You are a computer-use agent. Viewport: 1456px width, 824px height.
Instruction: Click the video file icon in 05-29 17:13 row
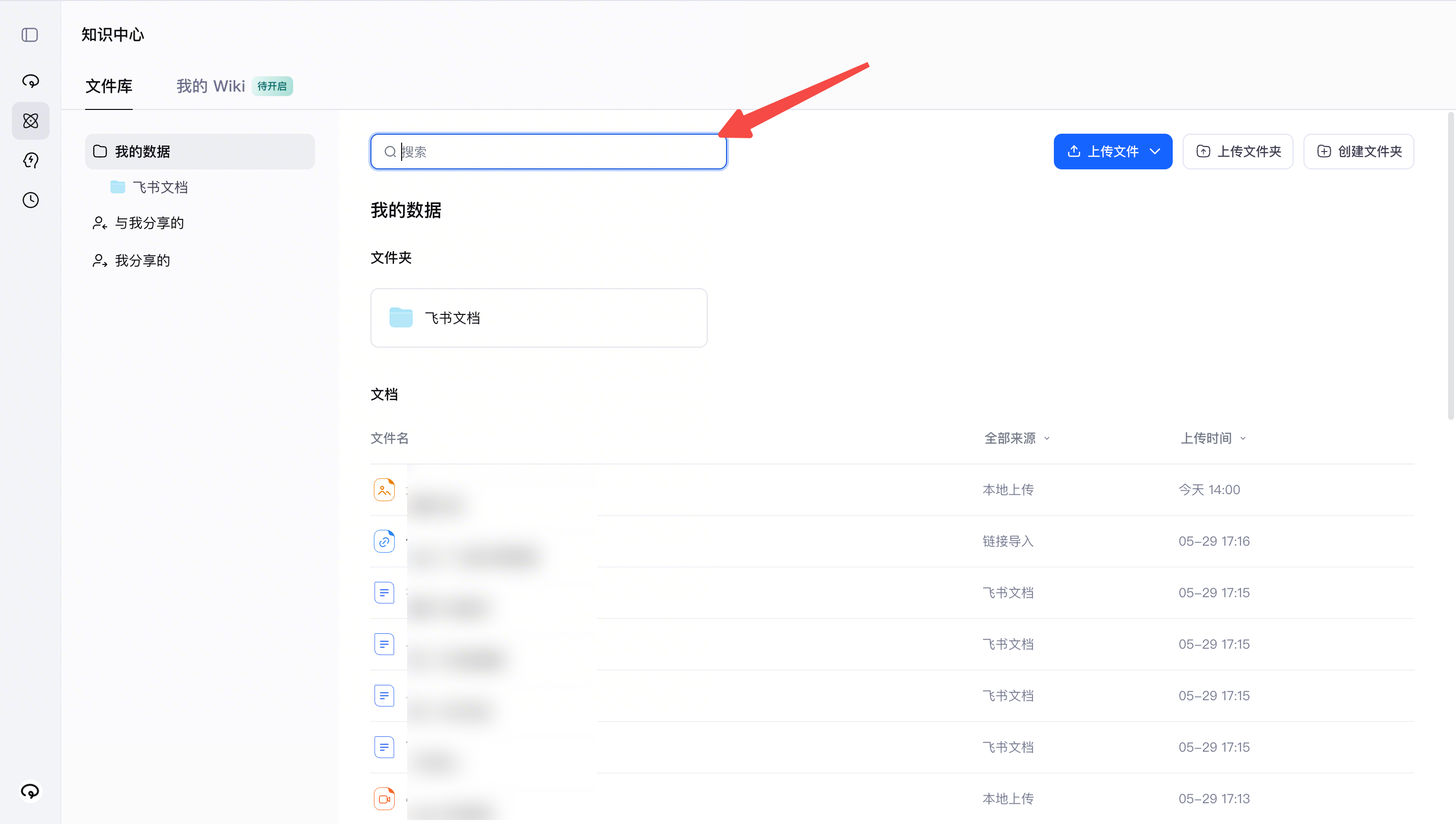[x=384, y=799]
